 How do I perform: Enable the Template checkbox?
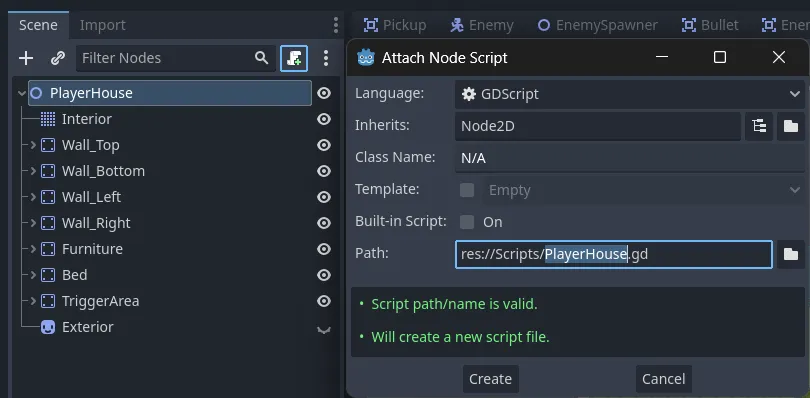click(467, 190)
